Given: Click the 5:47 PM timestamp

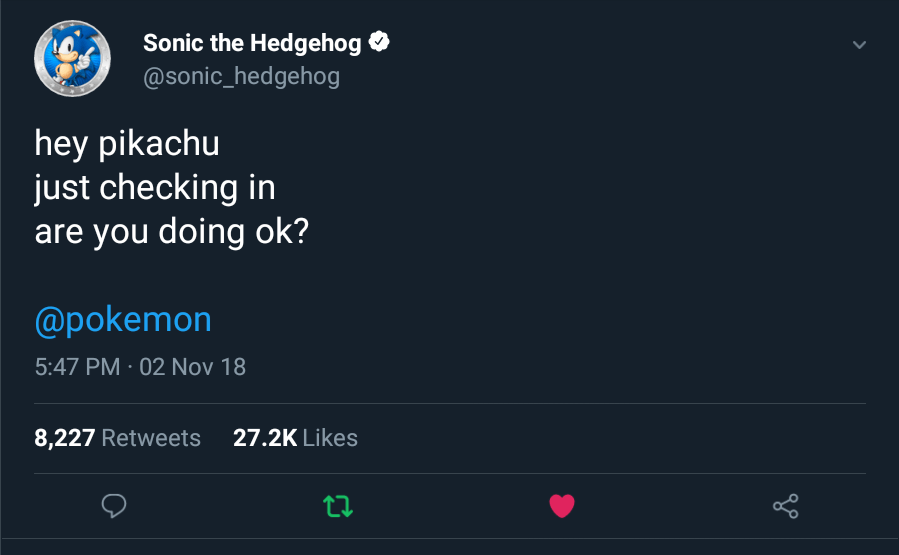Looking at the screenshot, I should 77,367.
